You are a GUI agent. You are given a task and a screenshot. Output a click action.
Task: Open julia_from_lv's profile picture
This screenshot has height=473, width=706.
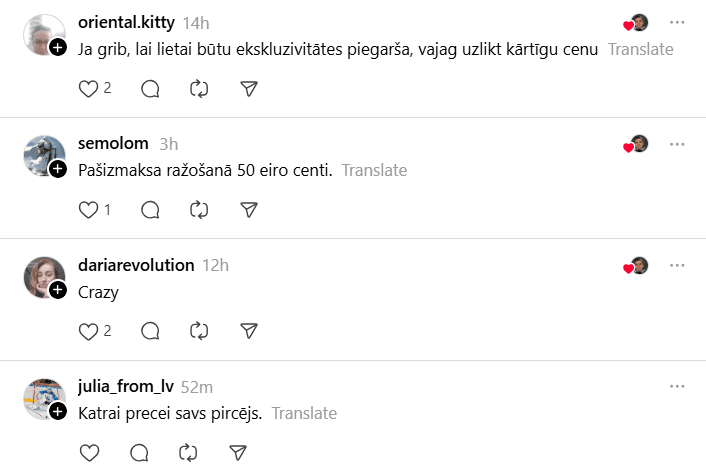coord(44,398)
